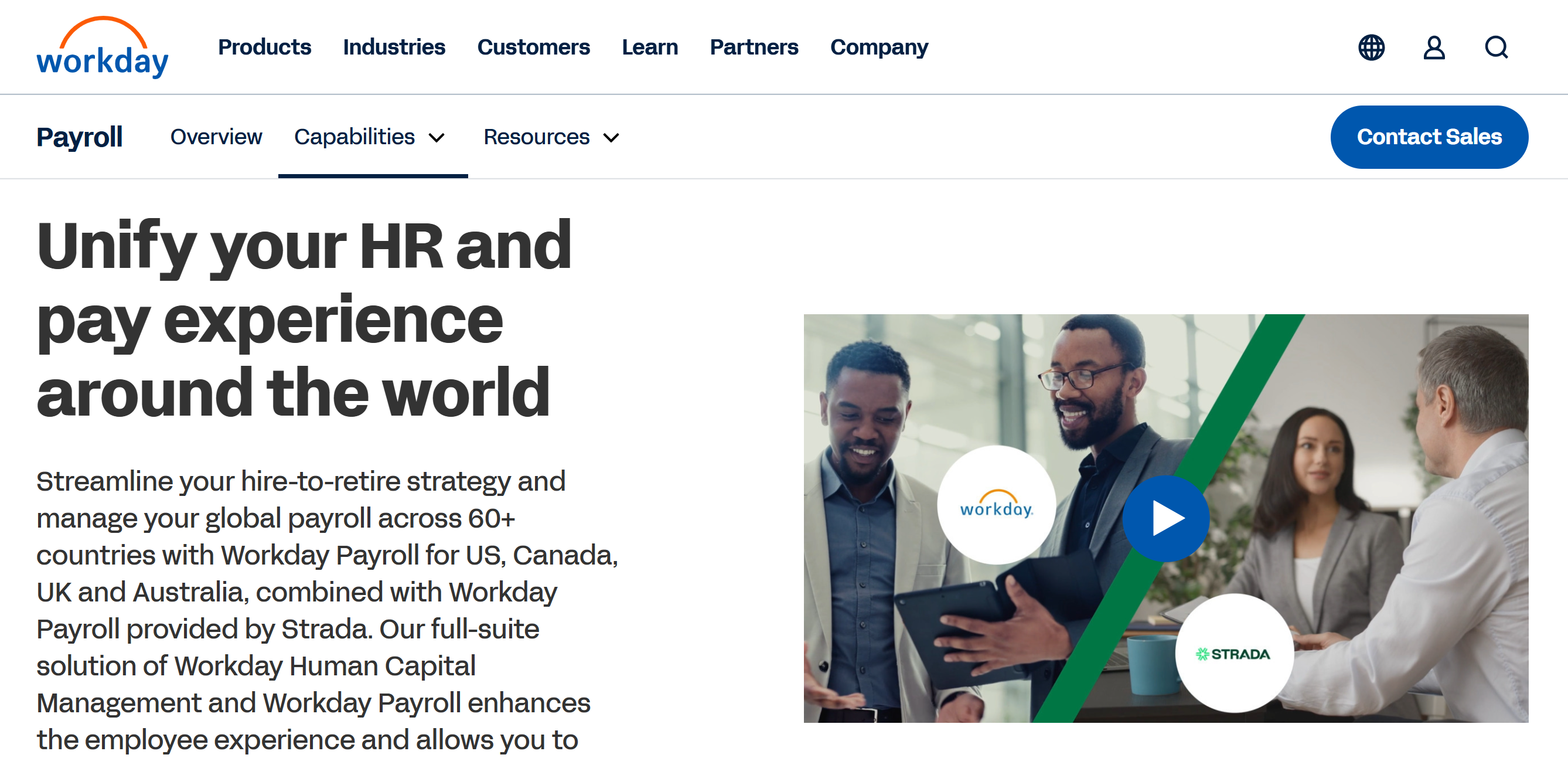Open the globe language selector

pyautogui.click(x=1371, y=47)
